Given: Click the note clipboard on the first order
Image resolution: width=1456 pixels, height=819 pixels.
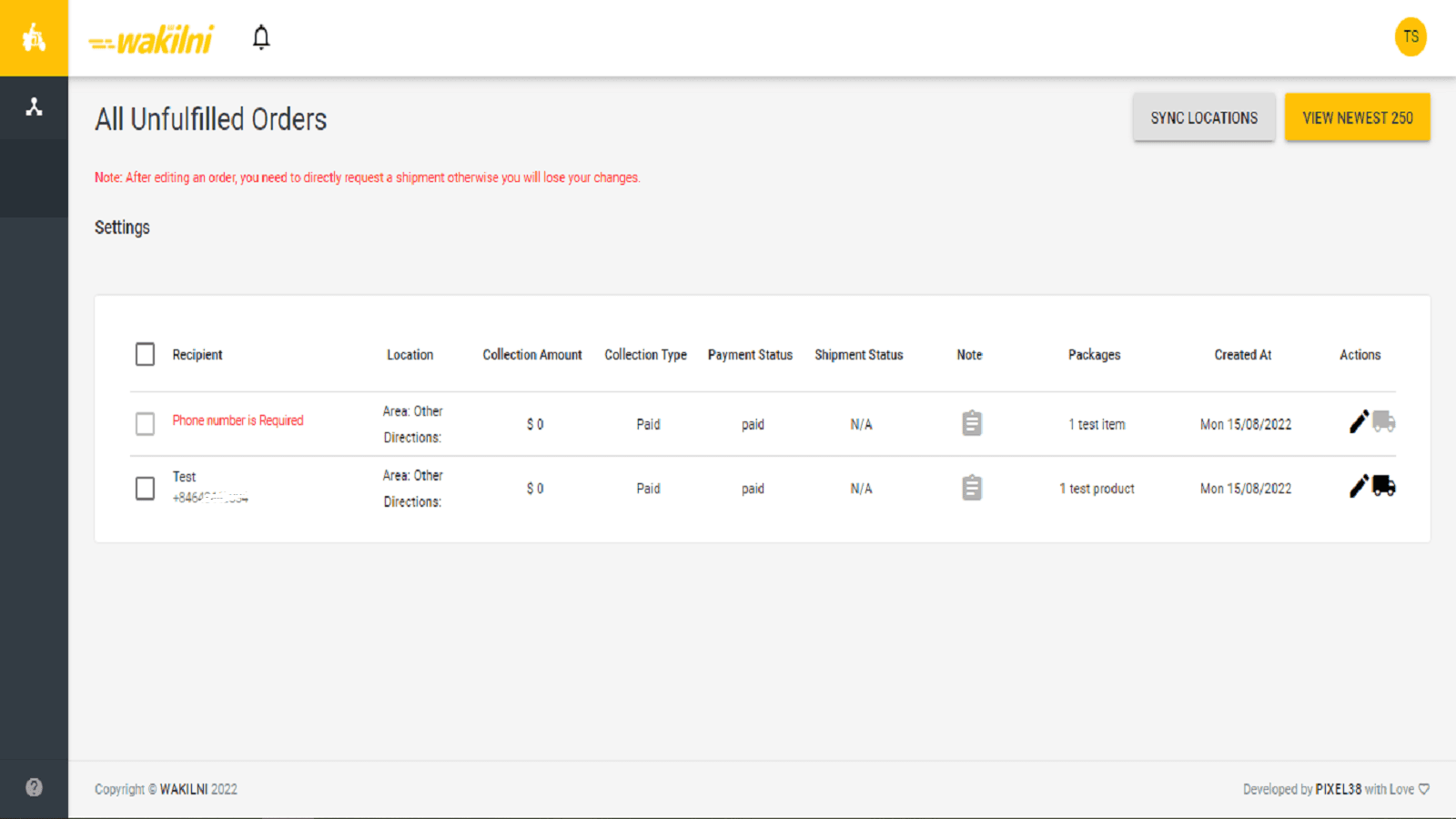Looking at the screenshot, I should click(971, 423).
